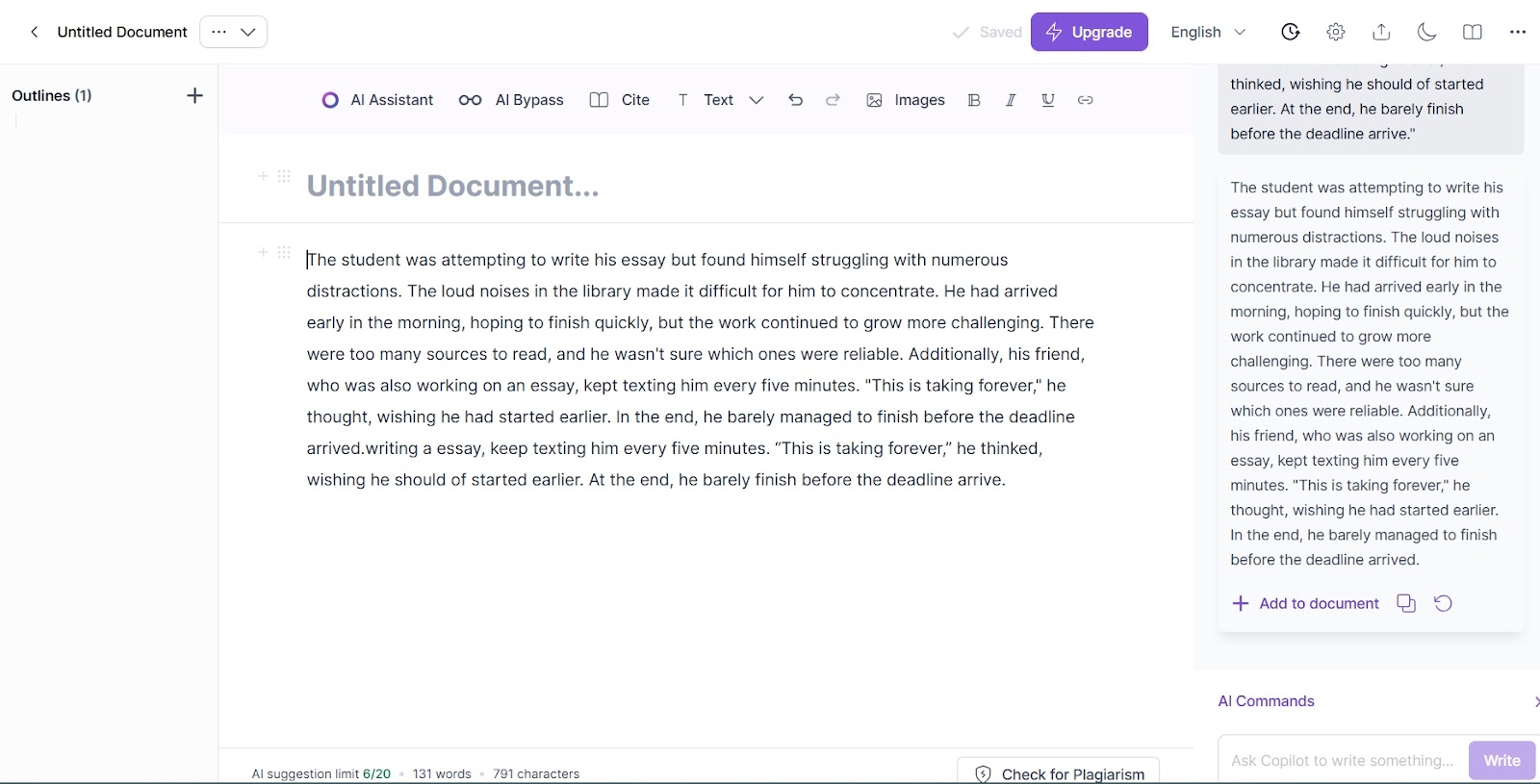The width and height of the screenshot is (1540, 784).
Task: Click the plus icon beside the paragraph block
Action: pyautogui.click(x=263, y=252)
